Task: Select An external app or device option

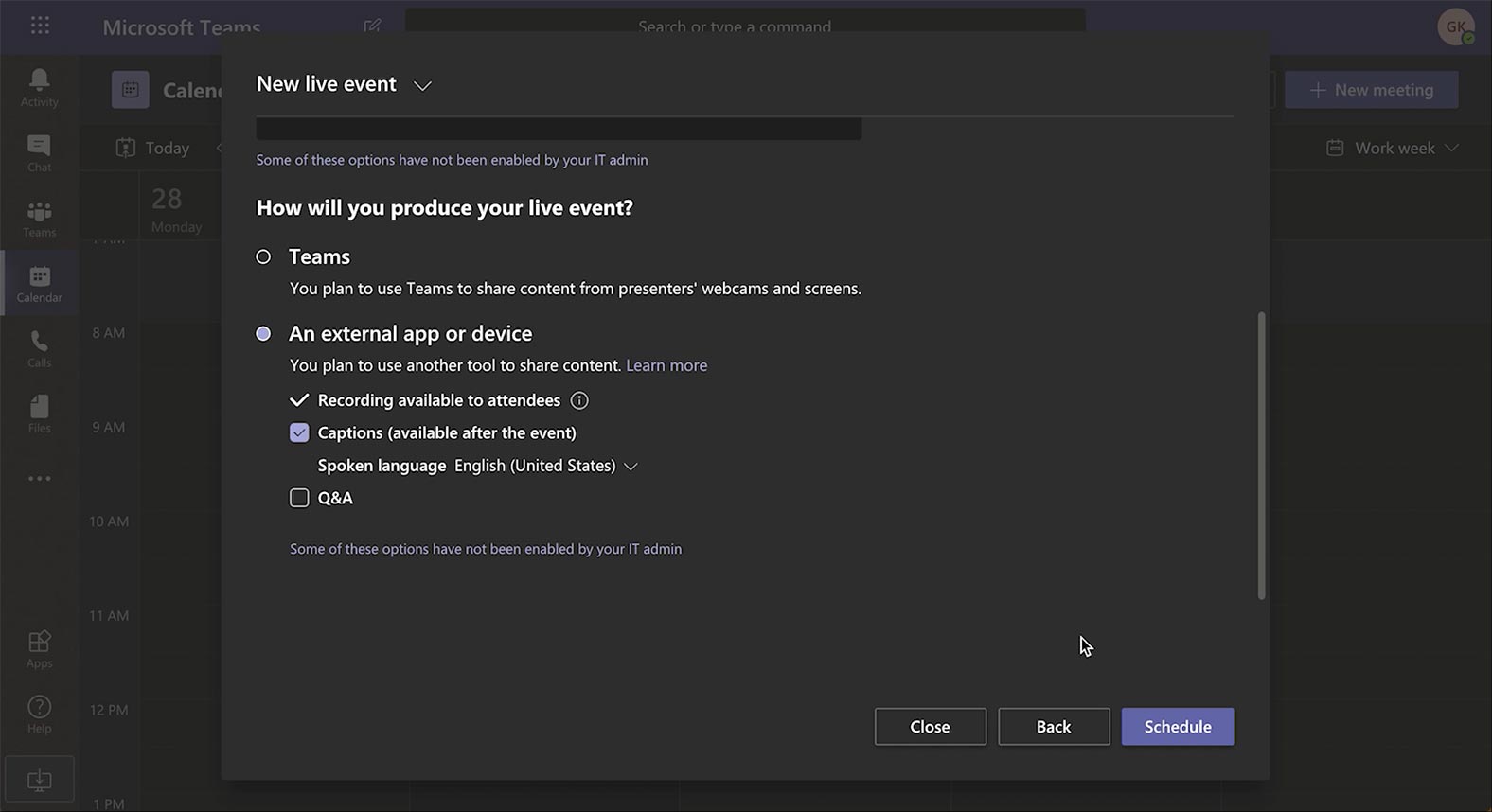Action: coord(263,333)
